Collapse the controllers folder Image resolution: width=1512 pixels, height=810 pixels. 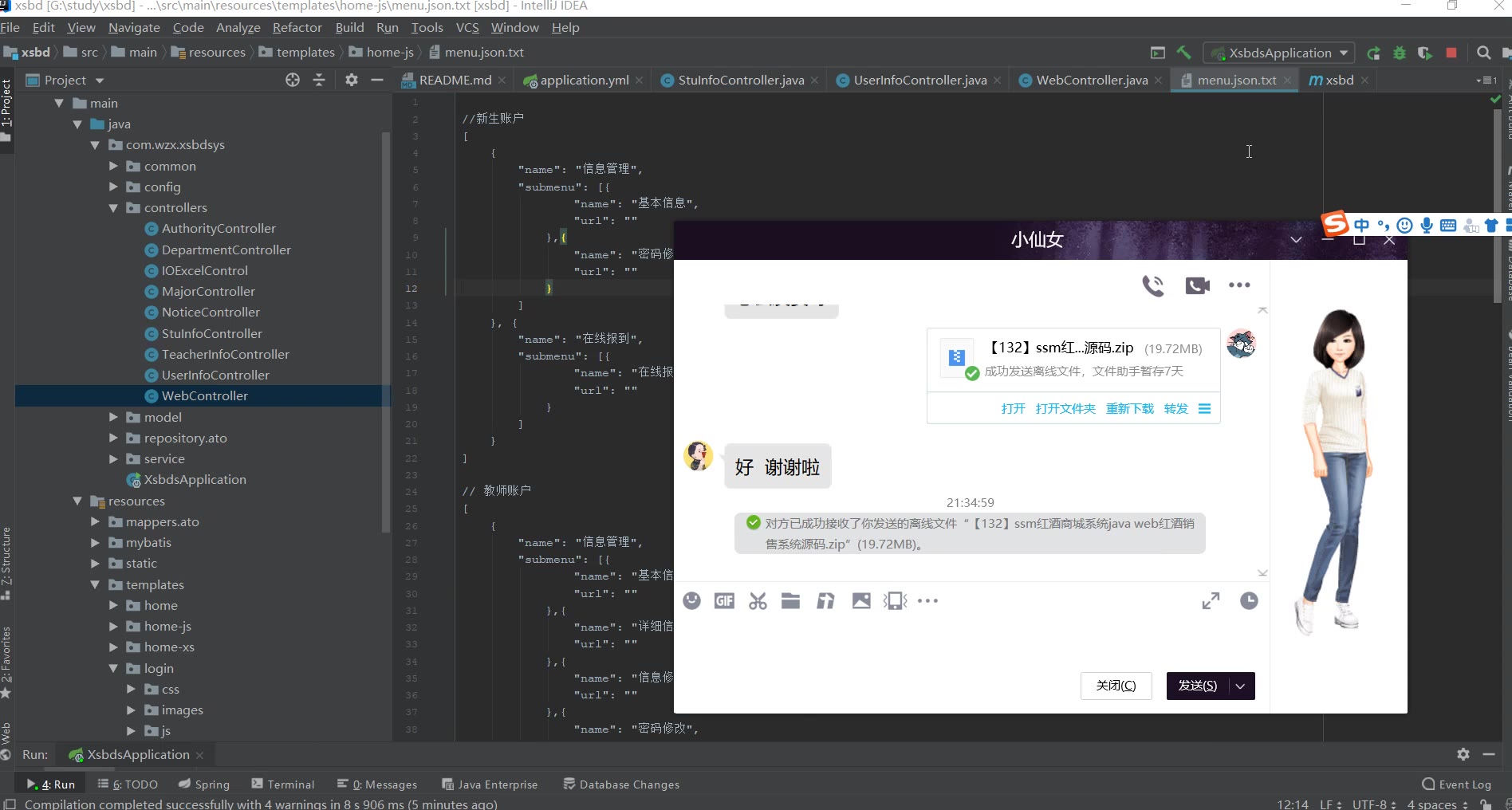click(x=113, y=208)
